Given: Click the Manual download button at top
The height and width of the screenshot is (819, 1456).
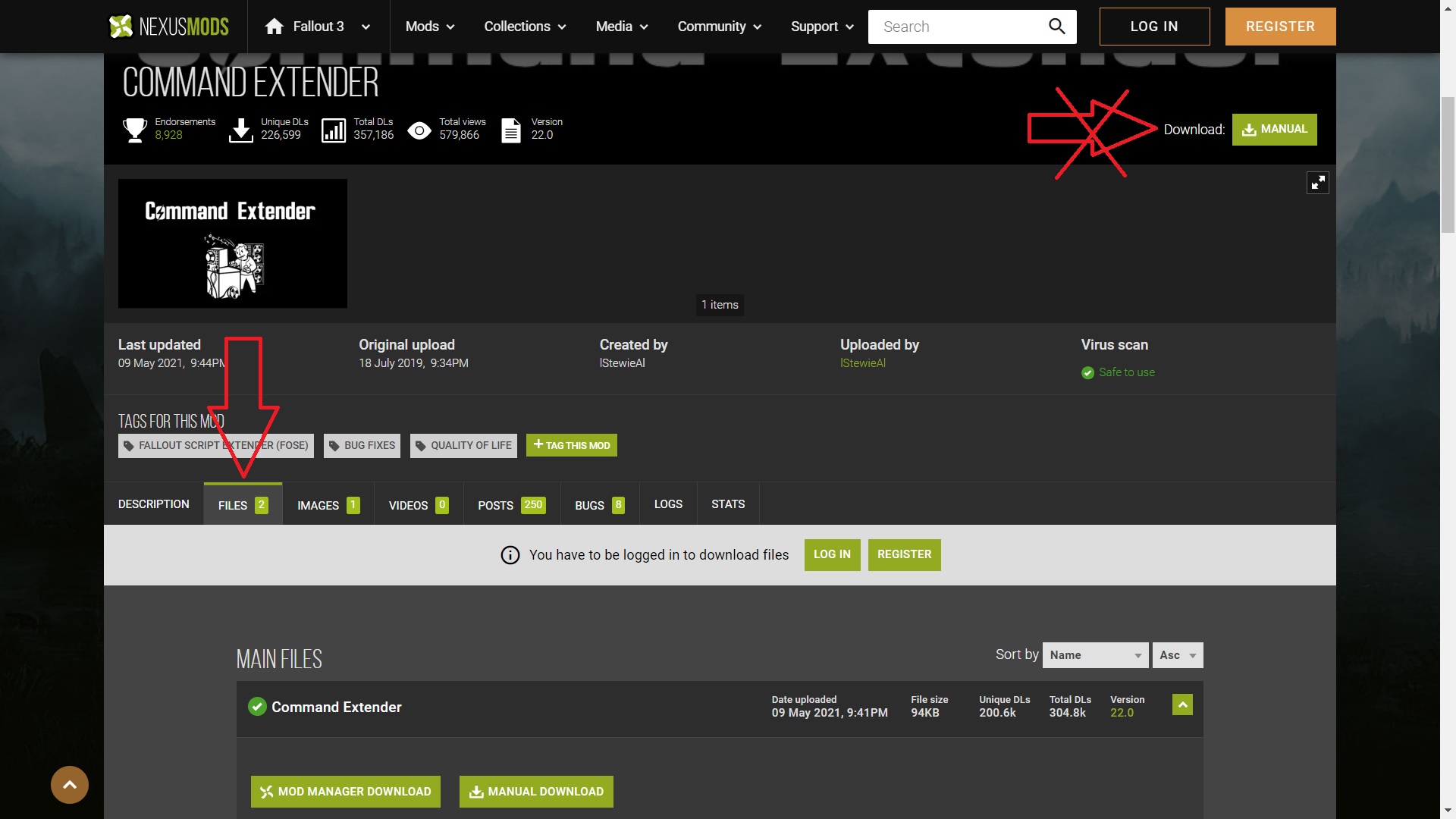Looking at the screenshot, I should [1274, 130].
